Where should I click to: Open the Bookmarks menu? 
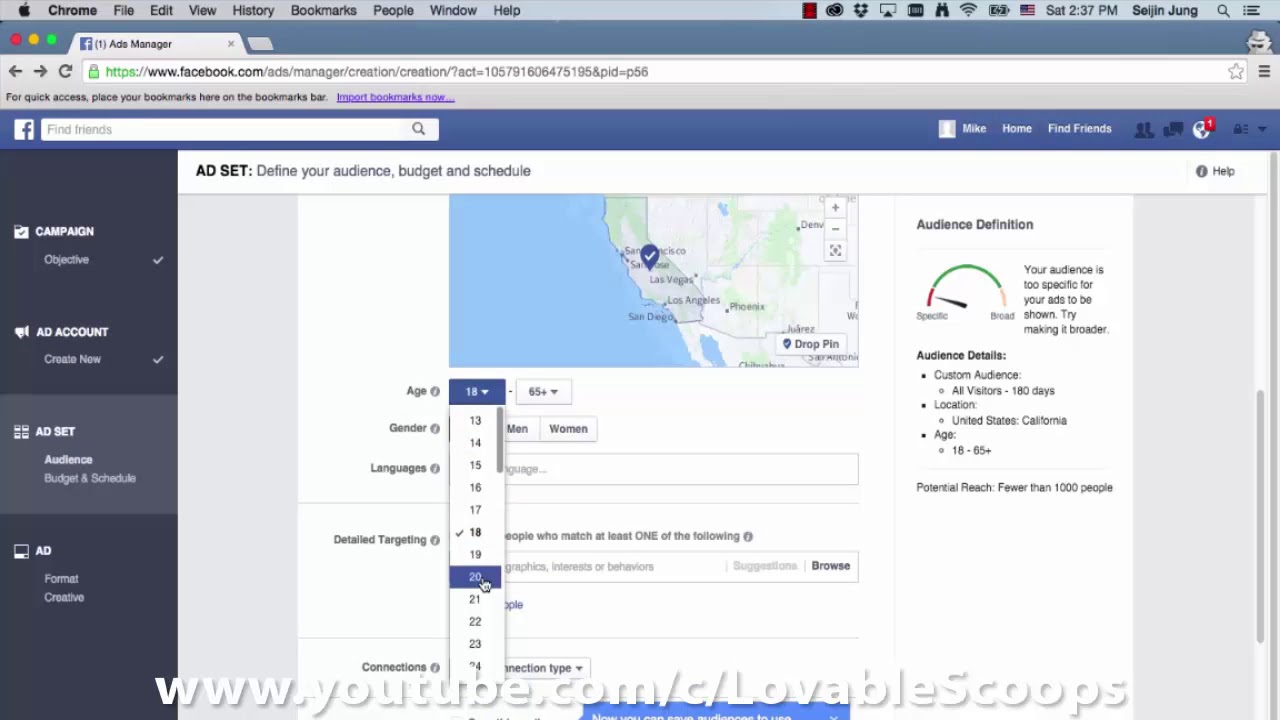tap(323, 10)
